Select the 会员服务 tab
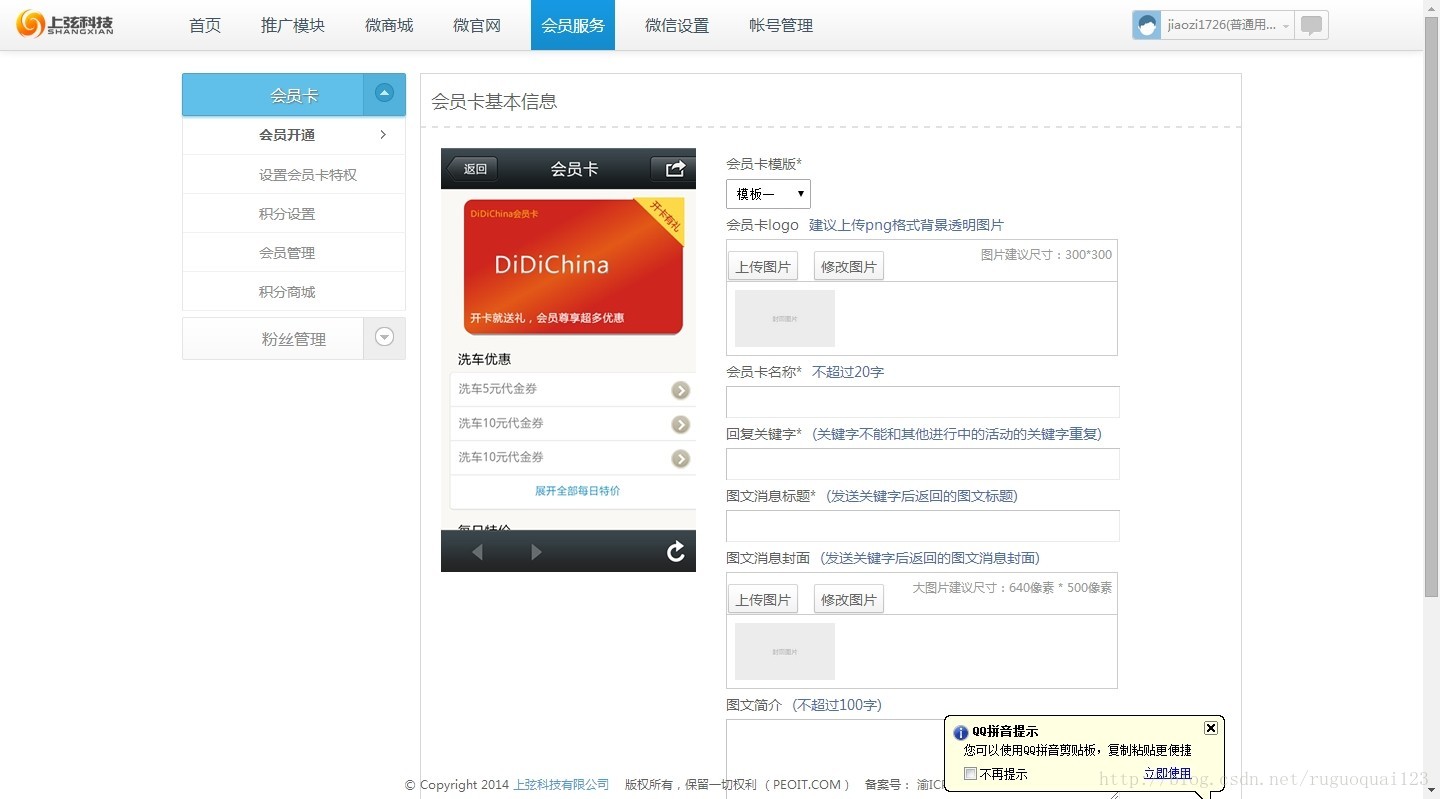This screenshot has height=799, width=1440. [x=573, y=25]
